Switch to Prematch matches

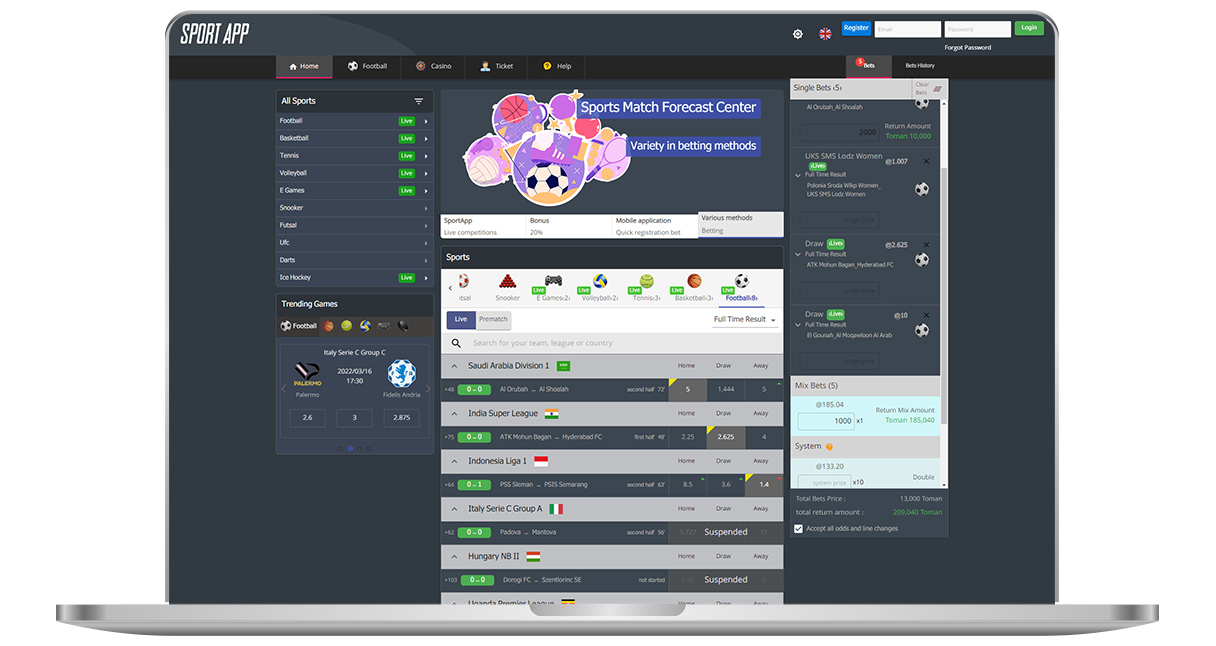(x=493, y=319)
